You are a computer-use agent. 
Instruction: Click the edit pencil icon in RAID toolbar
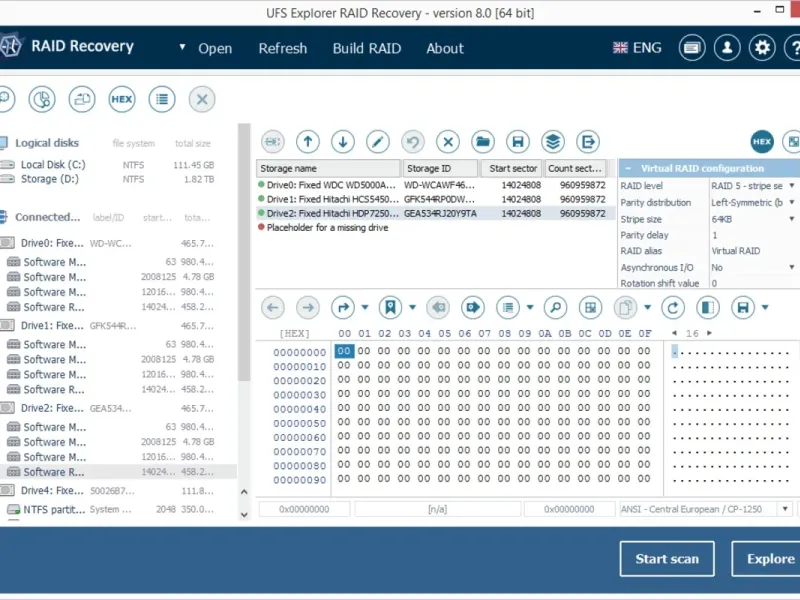(x=378, y=142)
